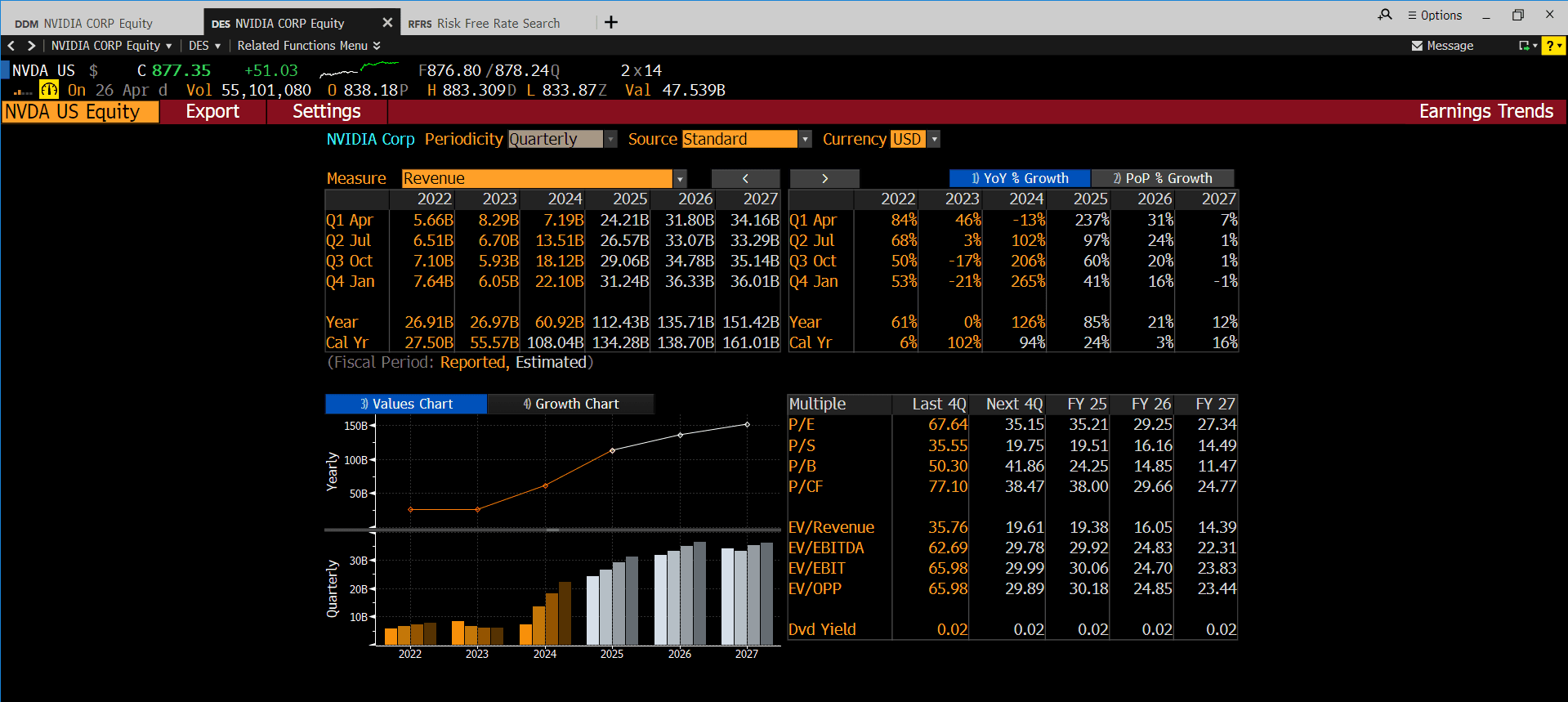Click the NVDA US Equity field
Viewport: 1568px width, 702px height.
pos(80,112)
